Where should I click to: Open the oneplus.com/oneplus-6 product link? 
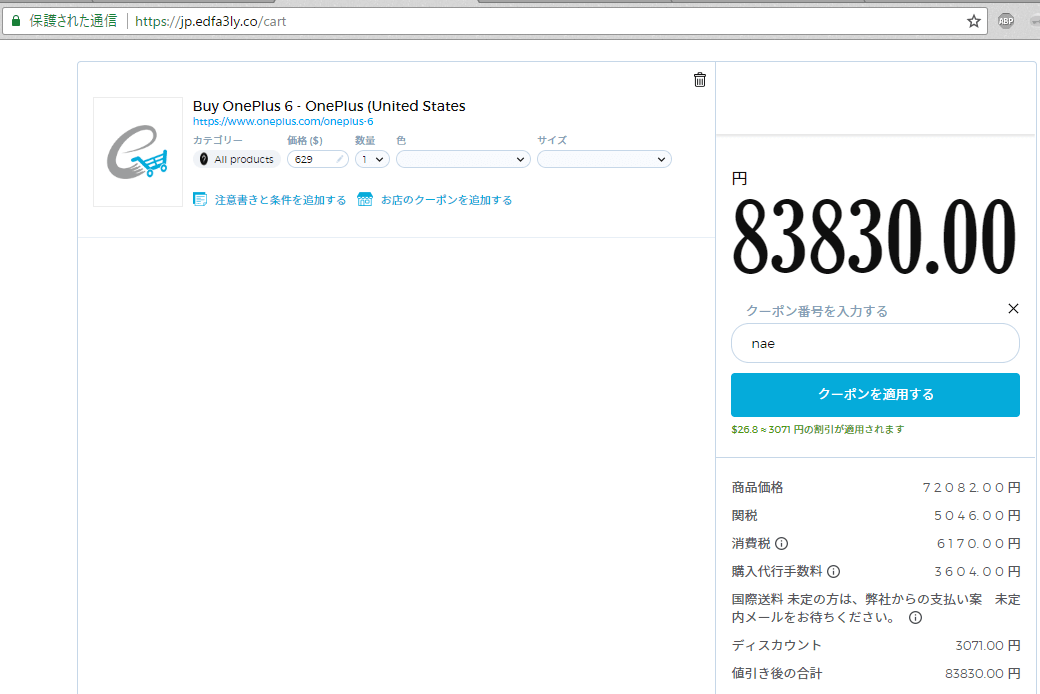click(283, 121)
